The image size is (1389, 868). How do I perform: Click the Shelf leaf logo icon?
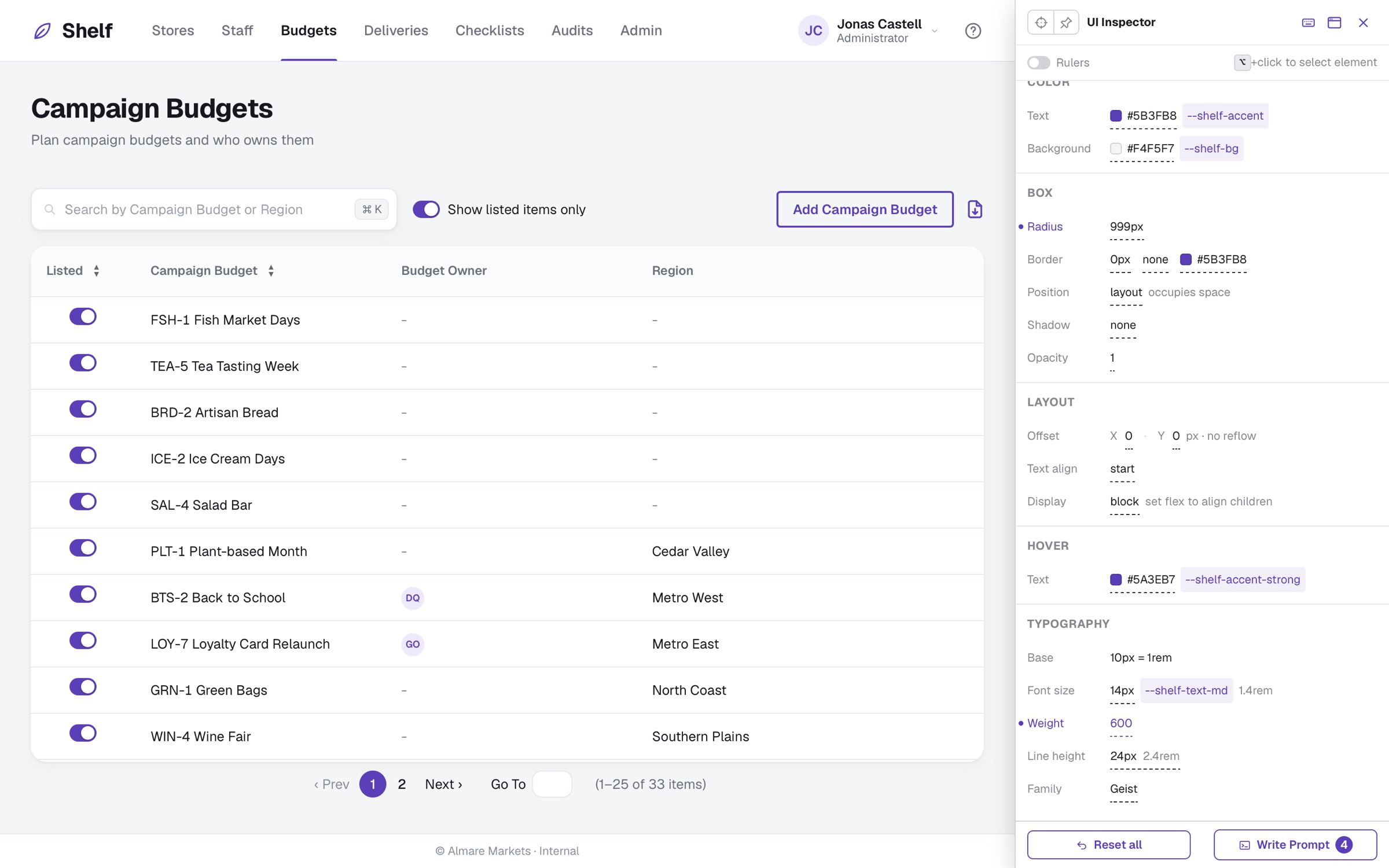(42, 31)
